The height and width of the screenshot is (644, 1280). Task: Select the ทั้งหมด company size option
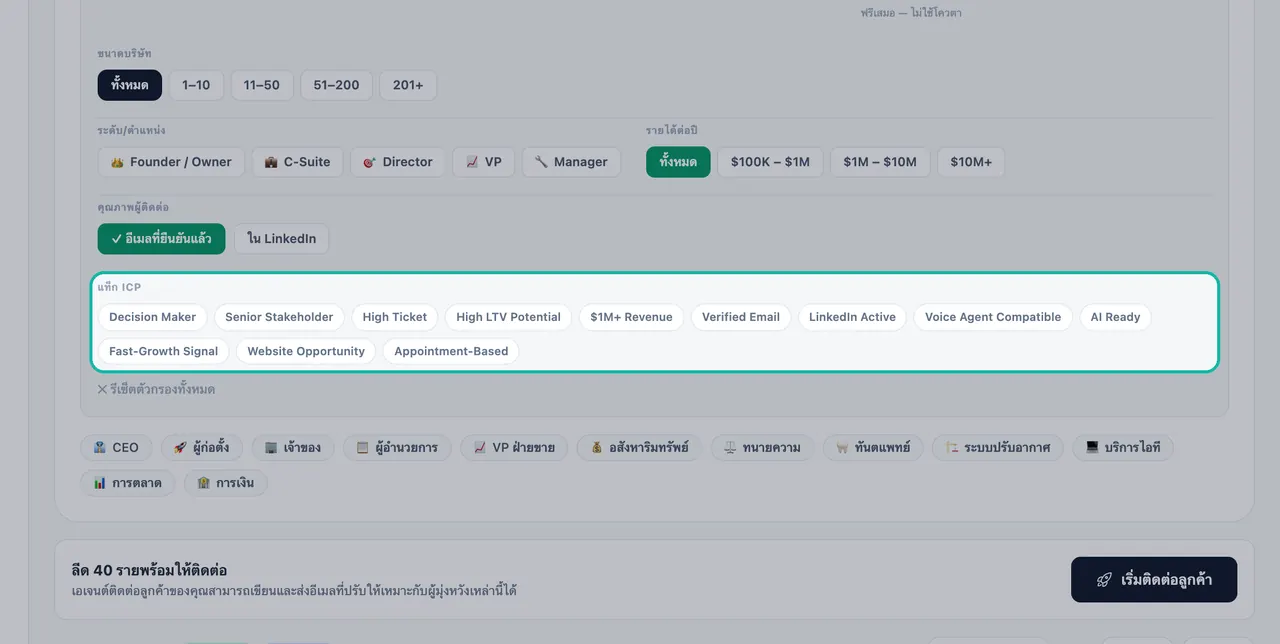[x=130, y=85]
